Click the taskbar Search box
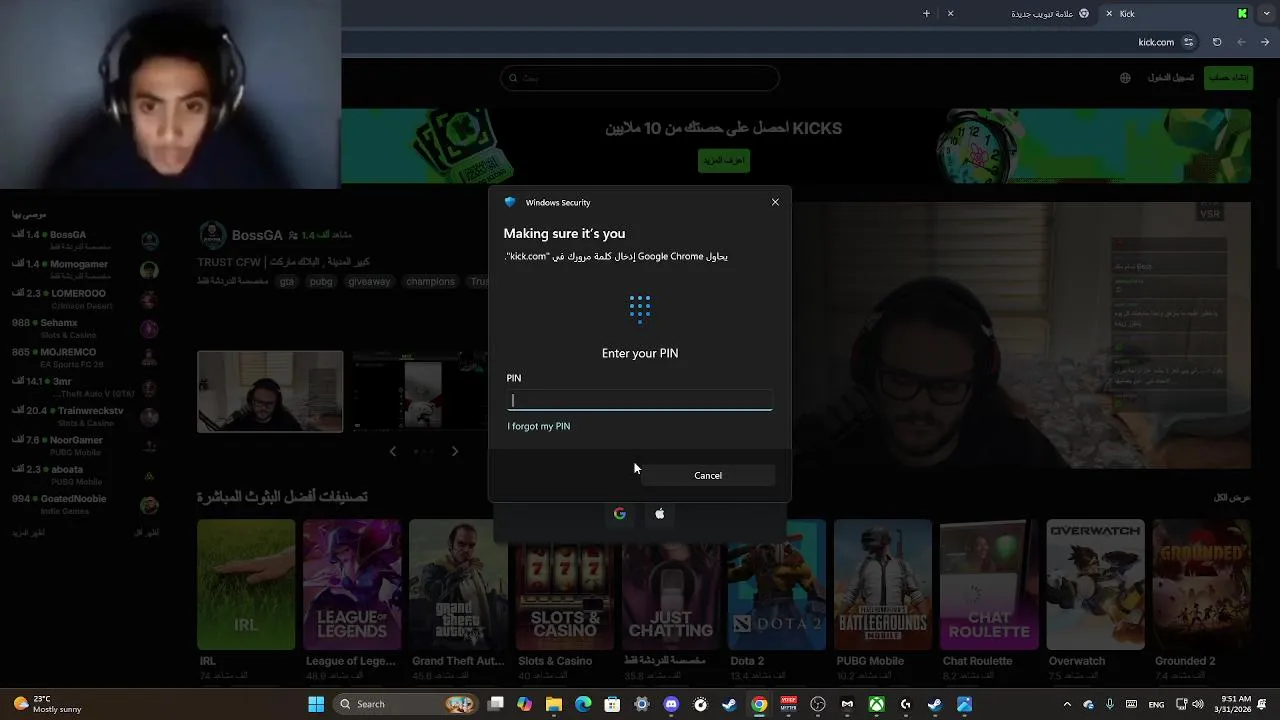This screenshot has width=1280, height=720. (x=407, y=704)
